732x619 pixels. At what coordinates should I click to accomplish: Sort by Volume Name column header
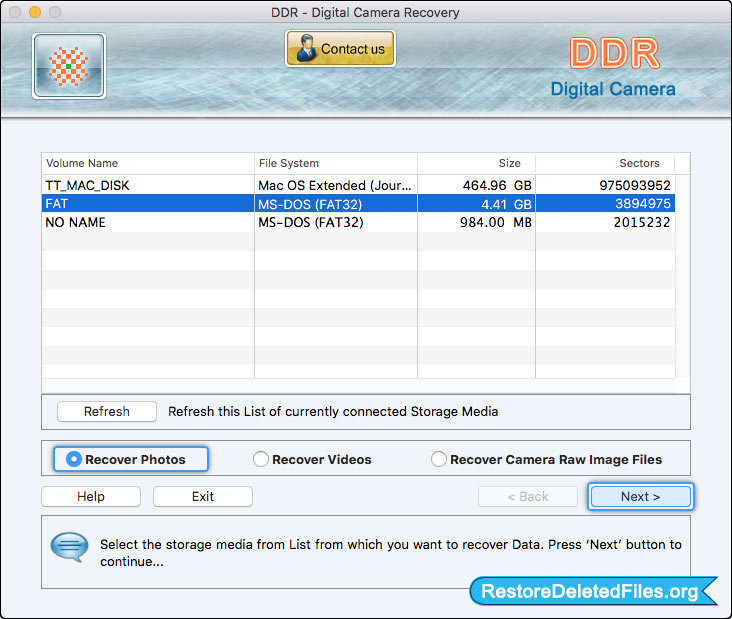pyautogui.click(x=148, y=163)
